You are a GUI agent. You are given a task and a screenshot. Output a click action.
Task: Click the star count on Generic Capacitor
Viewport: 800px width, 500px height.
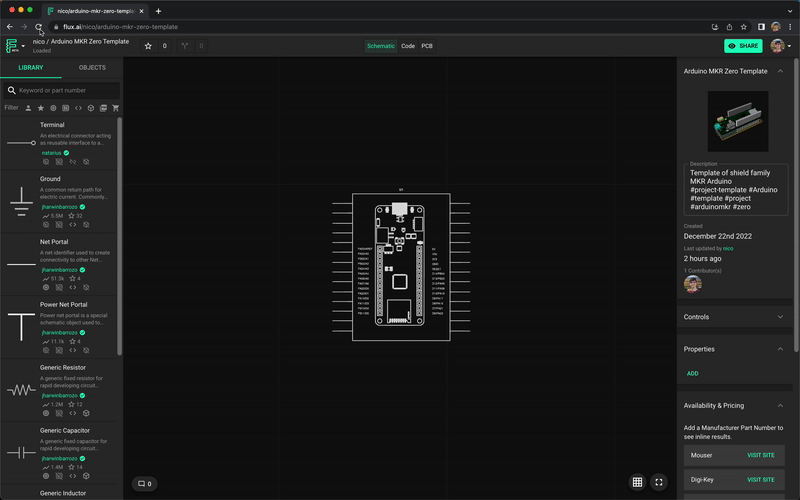pyautogui.click(x=76, y=467)
